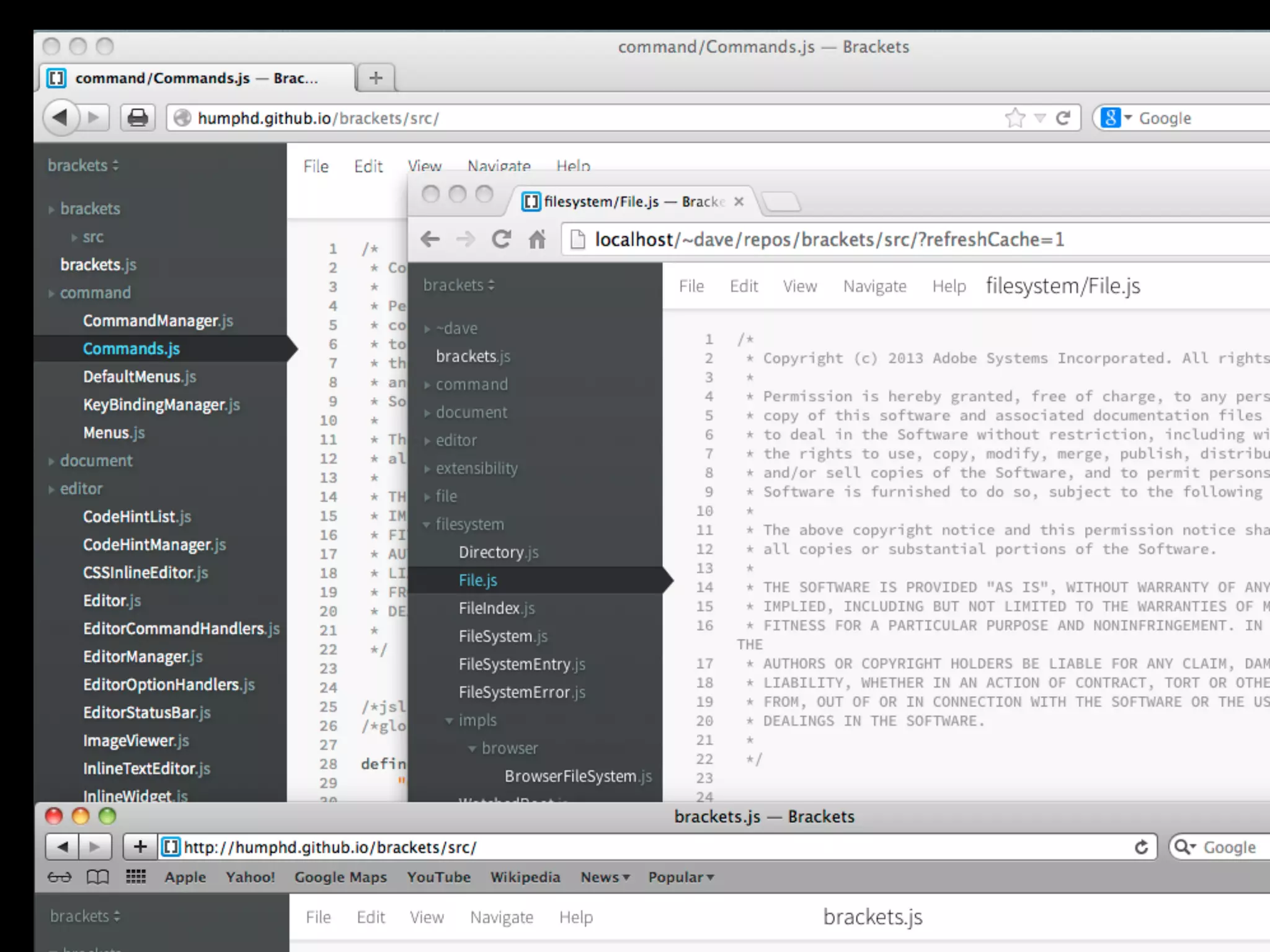The width and height of the screenshot is (1270, 952).
Task: Click Chrome home icon
Action: (537, 239)
